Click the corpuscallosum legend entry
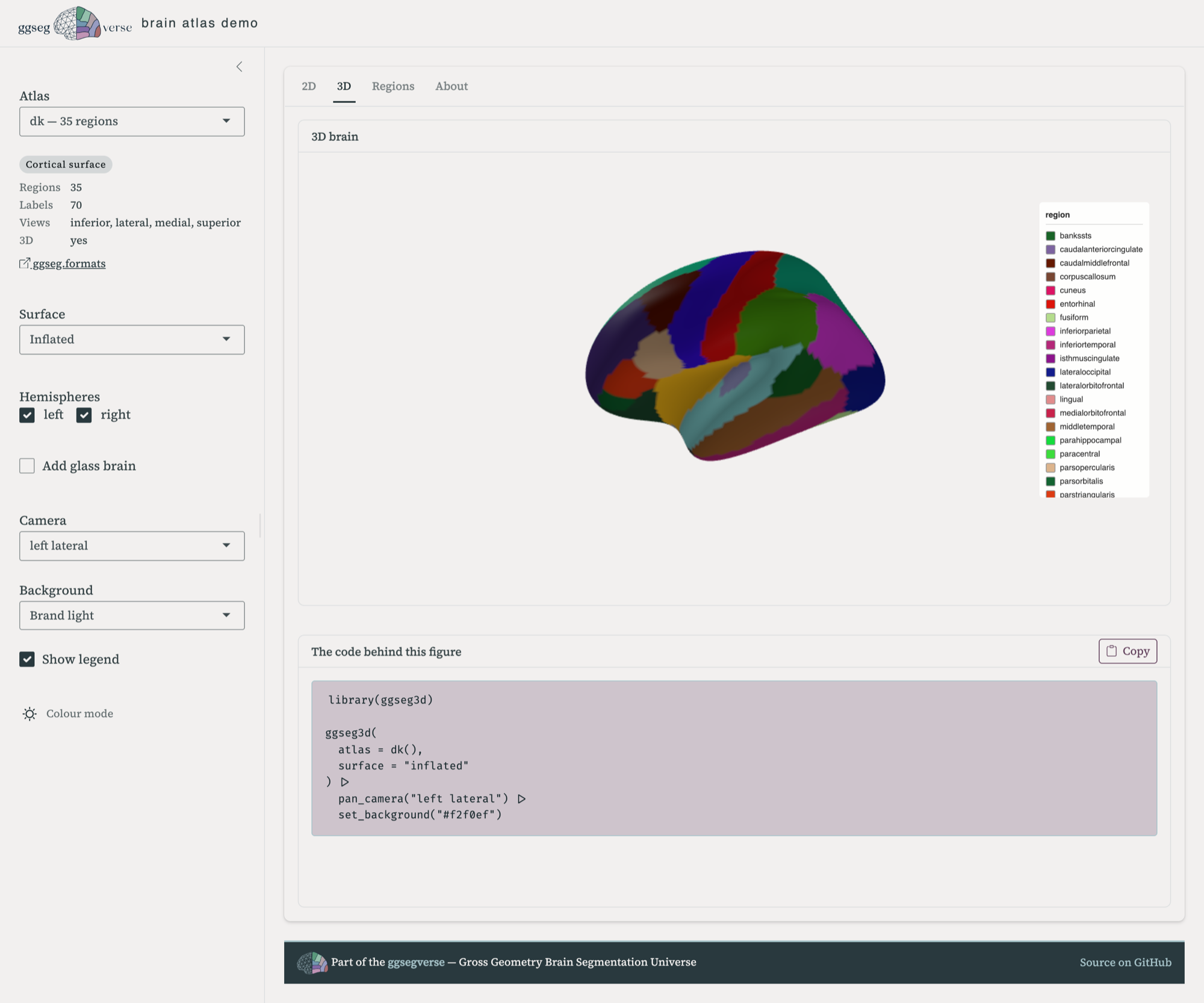1204x1003 pixels. (x=1081, y=277)
